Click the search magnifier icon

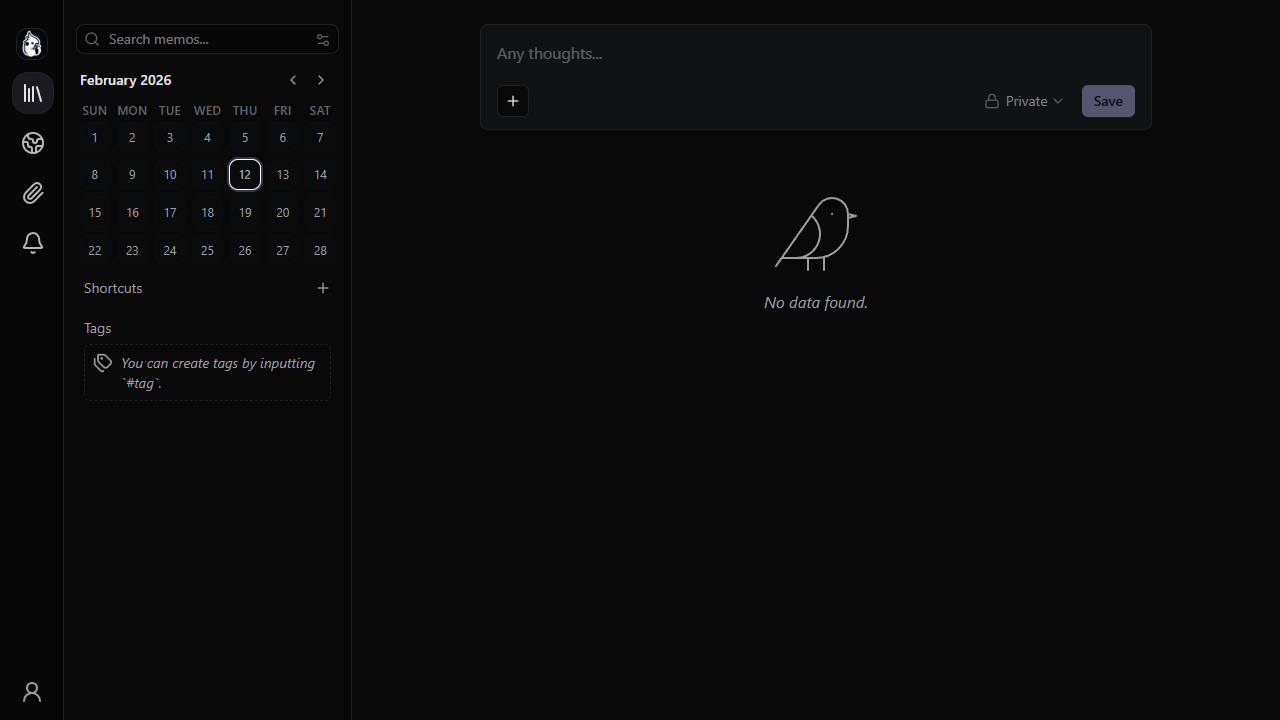[92, 39]
